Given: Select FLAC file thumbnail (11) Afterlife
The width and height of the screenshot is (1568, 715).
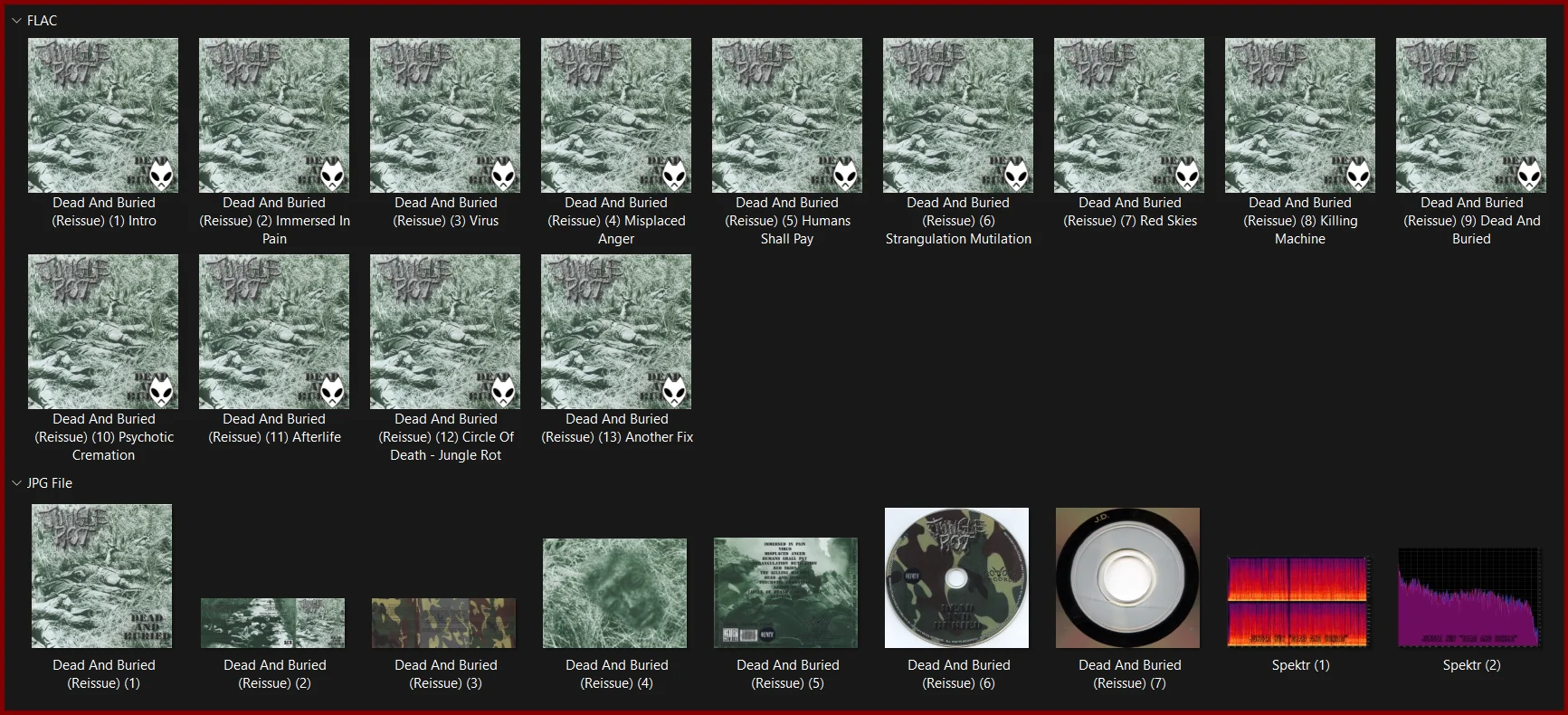Looking at the screenshot, I should tap(274, 331).
